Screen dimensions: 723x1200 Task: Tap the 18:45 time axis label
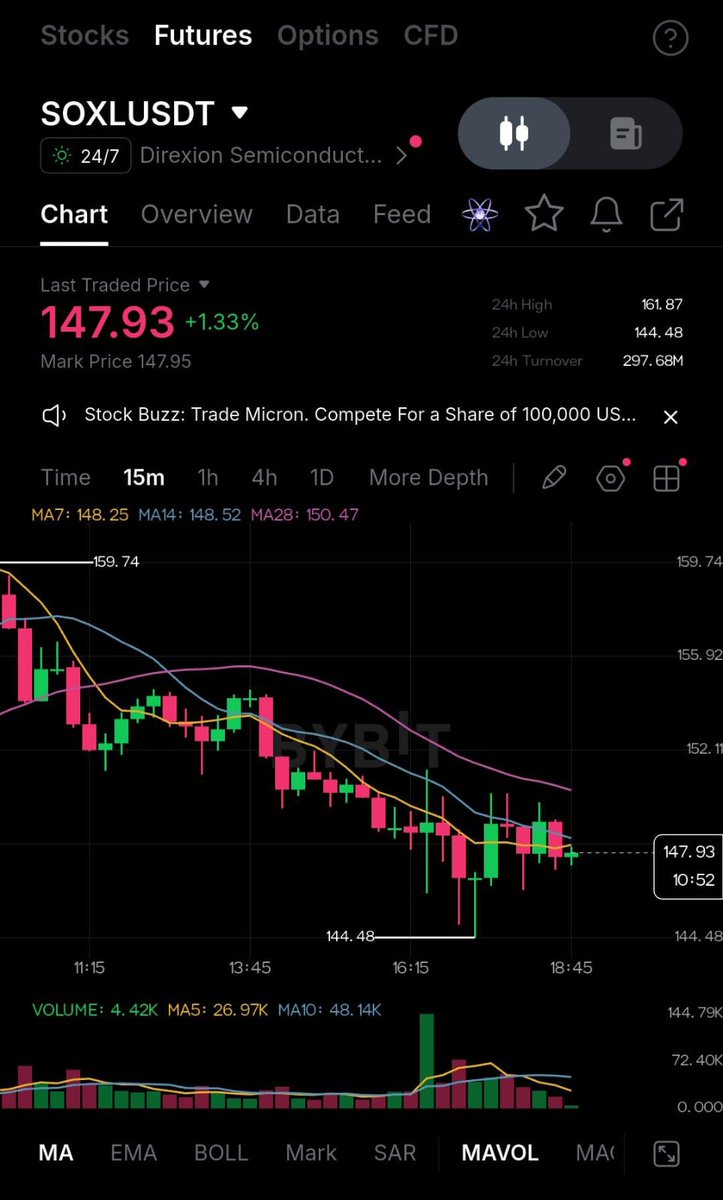pos(570,969)
